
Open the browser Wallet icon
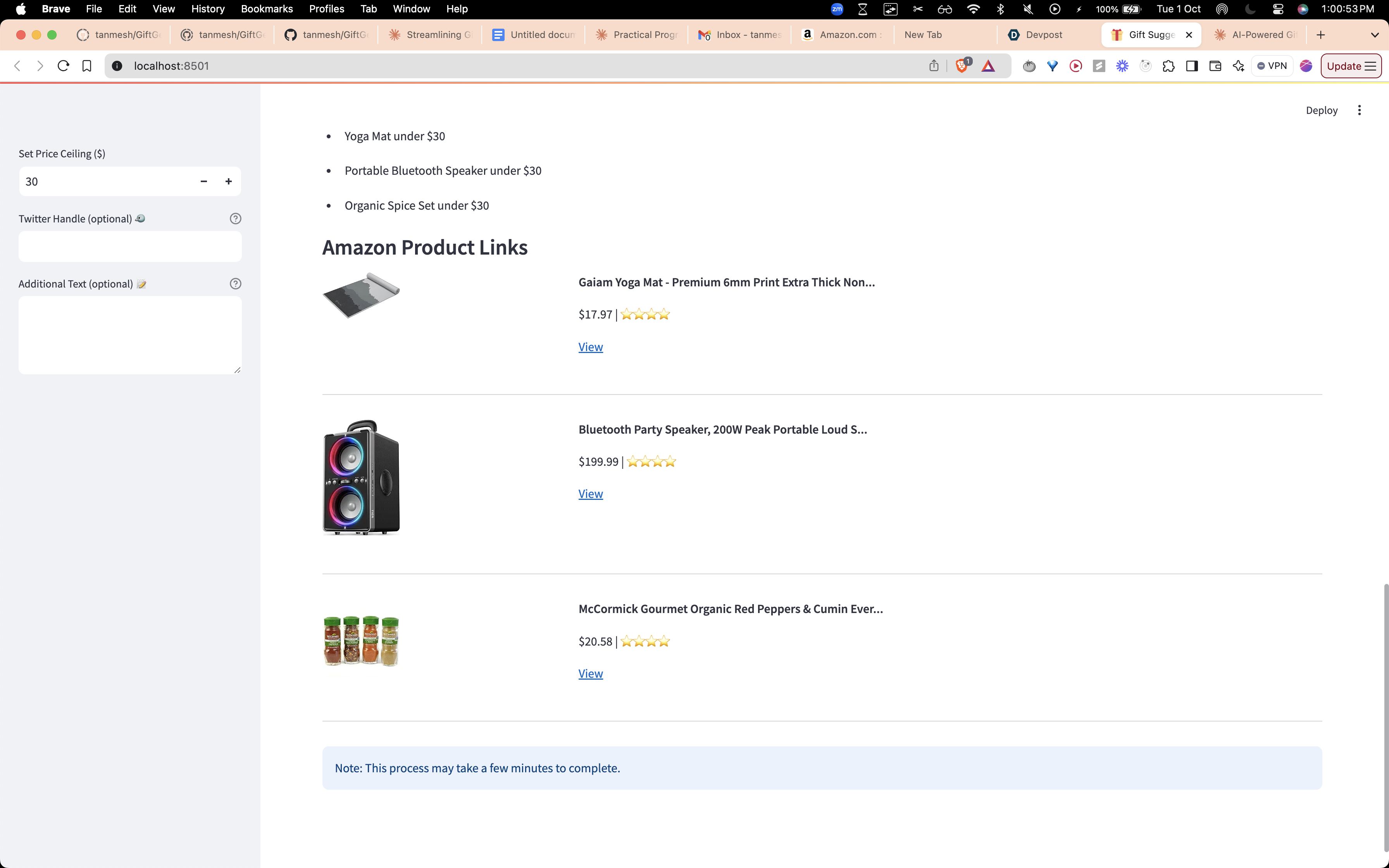(x=1215, y=65)
